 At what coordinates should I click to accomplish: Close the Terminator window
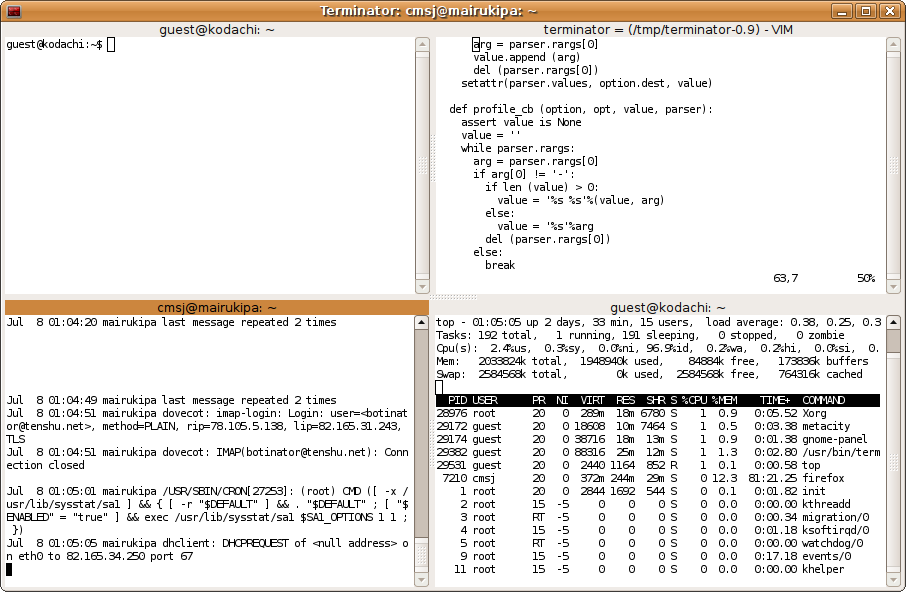pyautogui.click(x=889, y=11)
